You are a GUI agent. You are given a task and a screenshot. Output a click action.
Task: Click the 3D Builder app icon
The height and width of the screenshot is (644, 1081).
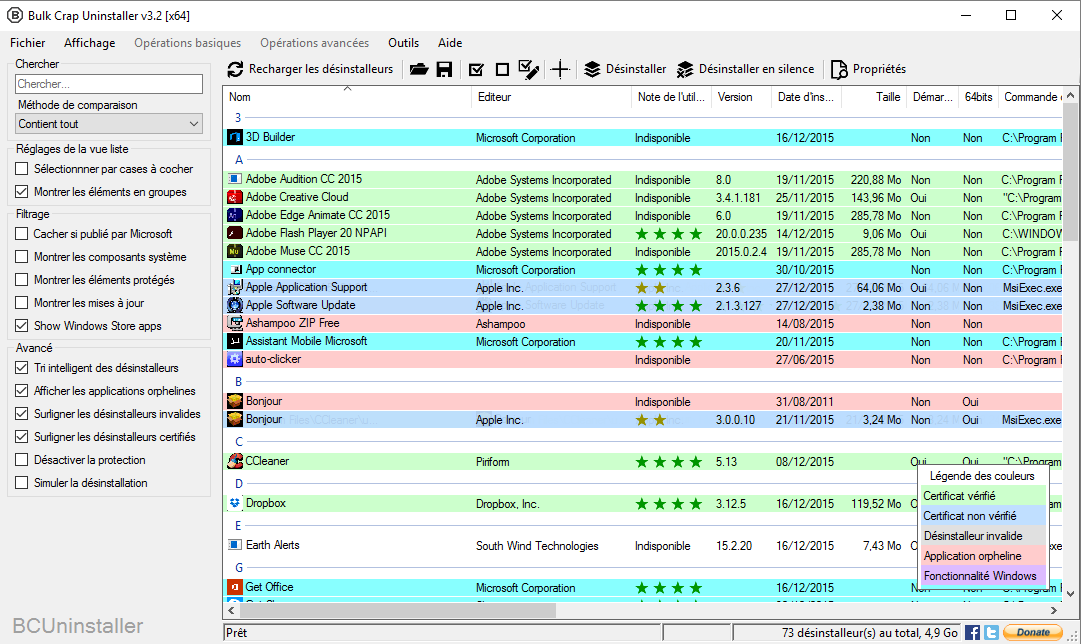(x=235, y=137)
